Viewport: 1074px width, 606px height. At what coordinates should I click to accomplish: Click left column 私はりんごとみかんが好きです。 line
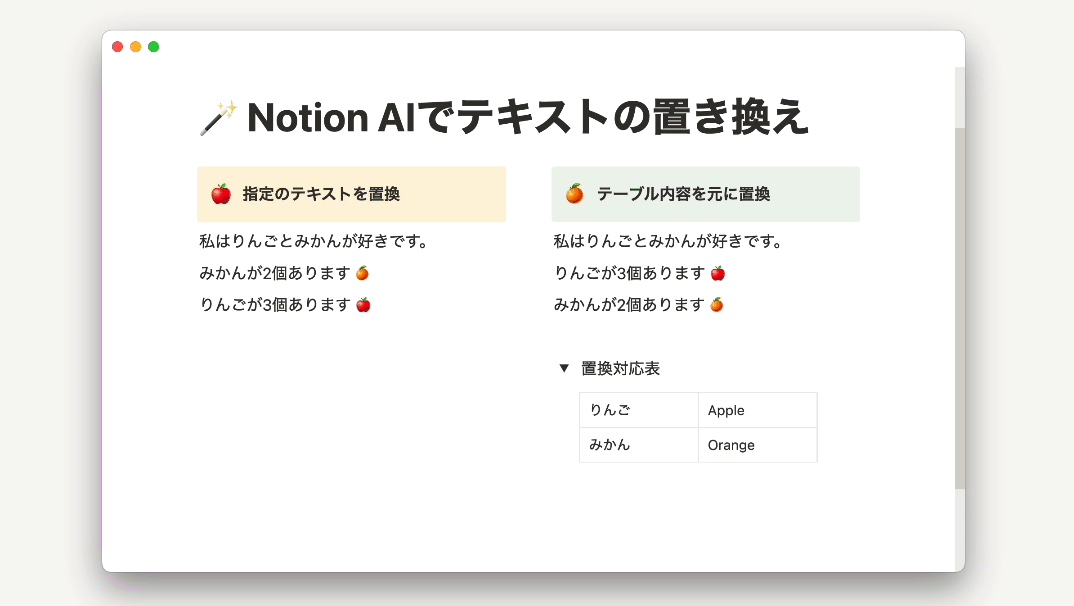point(314,241)
